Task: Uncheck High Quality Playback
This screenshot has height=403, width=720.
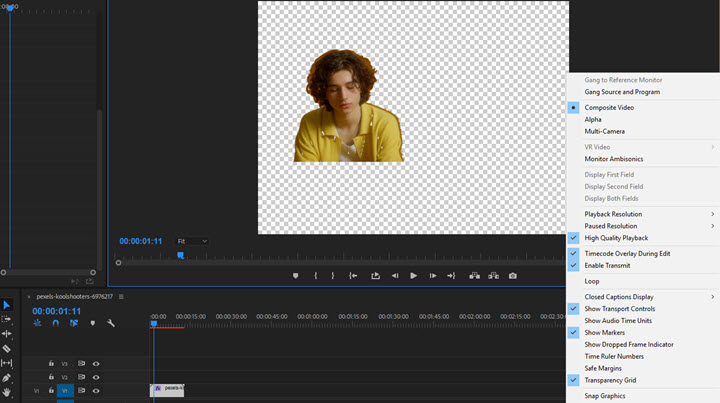Action: [x=616, y=238]
